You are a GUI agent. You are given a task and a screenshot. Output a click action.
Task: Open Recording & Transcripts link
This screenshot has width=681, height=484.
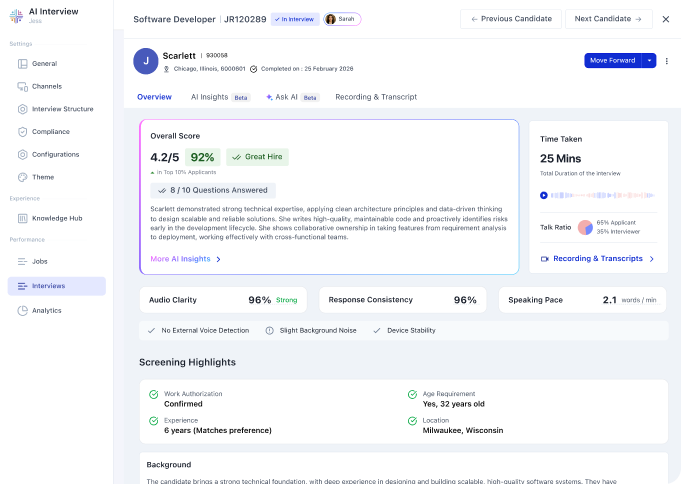(x=598, y=259)
